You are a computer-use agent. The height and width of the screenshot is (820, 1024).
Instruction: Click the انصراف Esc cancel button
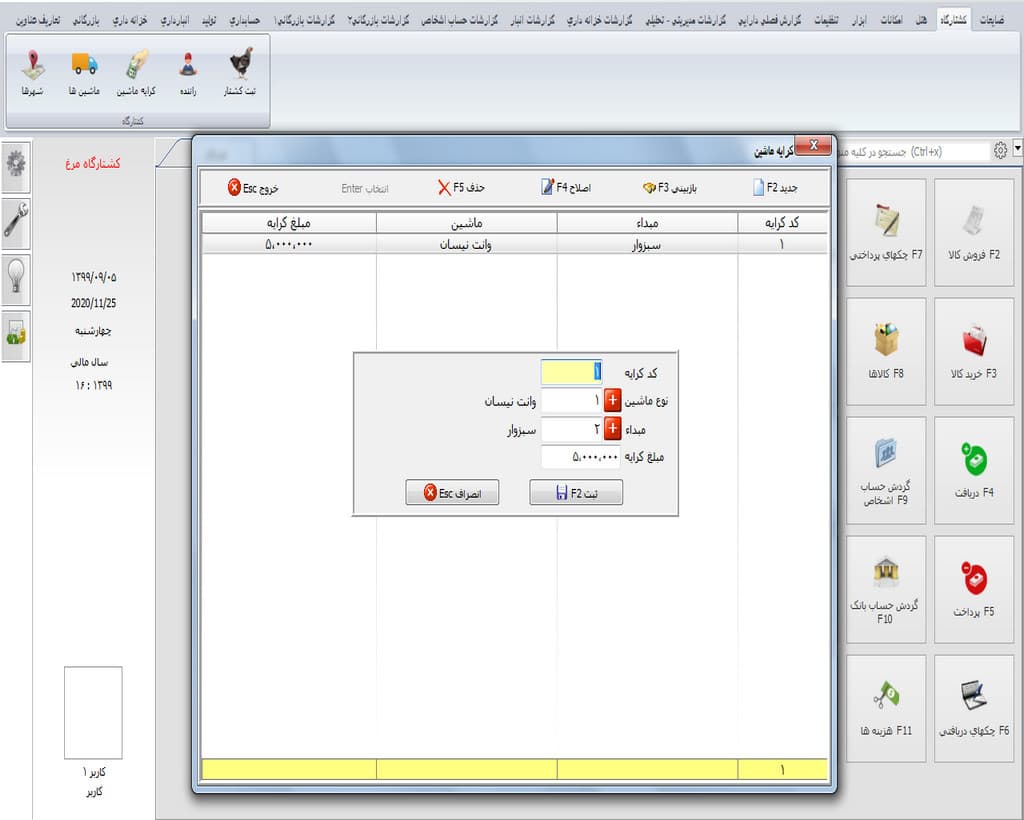[x=452, y=492]
